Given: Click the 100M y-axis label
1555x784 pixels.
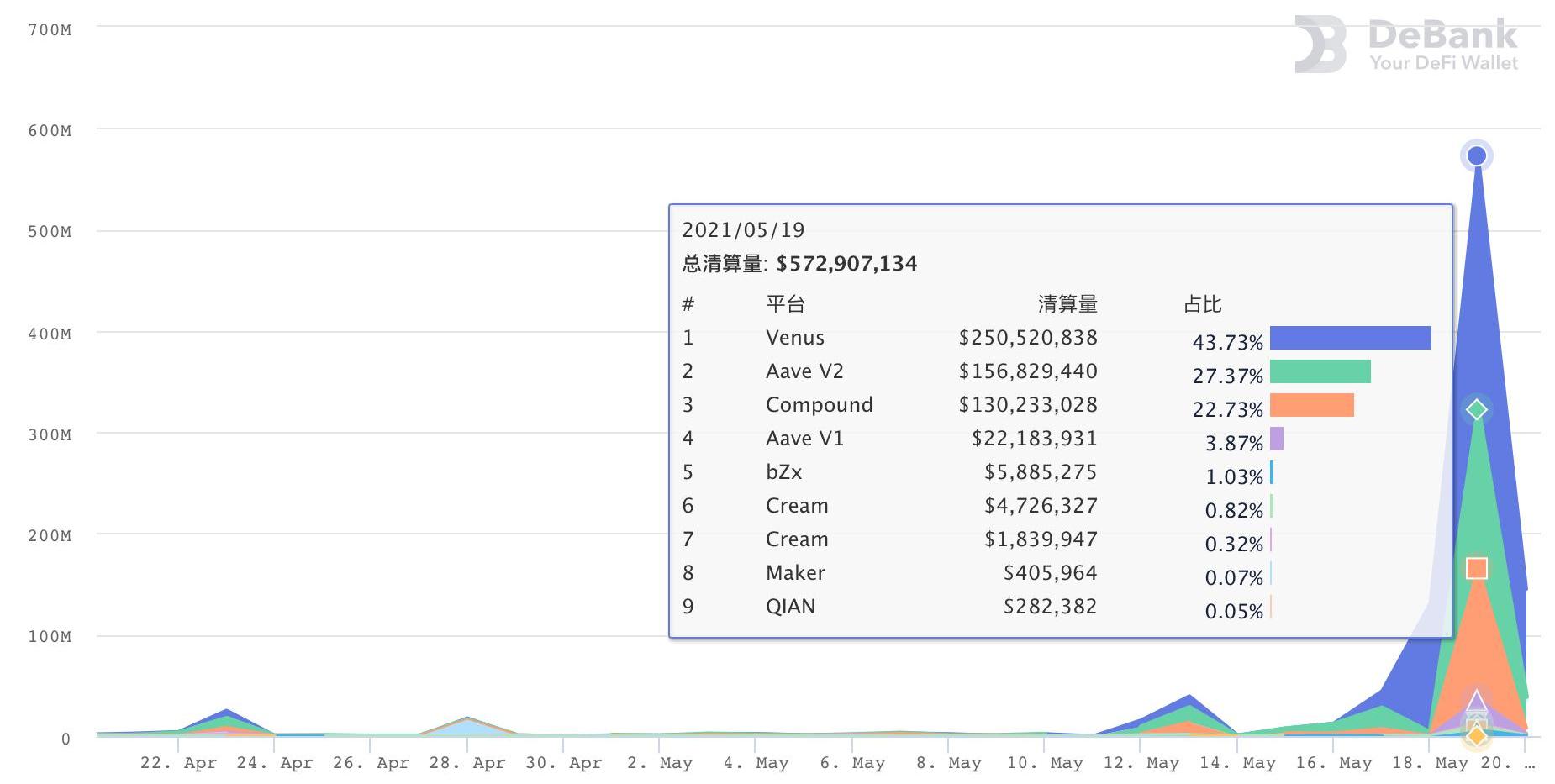Looking at the screenshot, I should (x=50, y=637).
